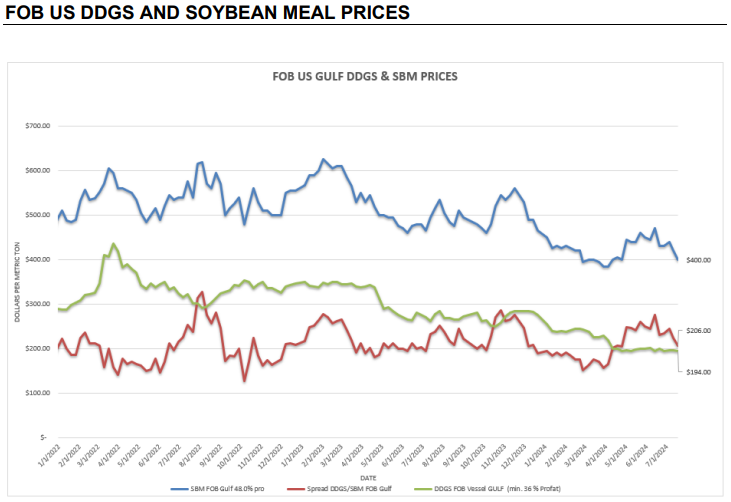Click the DOLLARS PER METRIC TON axis title
Viewport: 731px width, 502px height.
tap(17, 282)
